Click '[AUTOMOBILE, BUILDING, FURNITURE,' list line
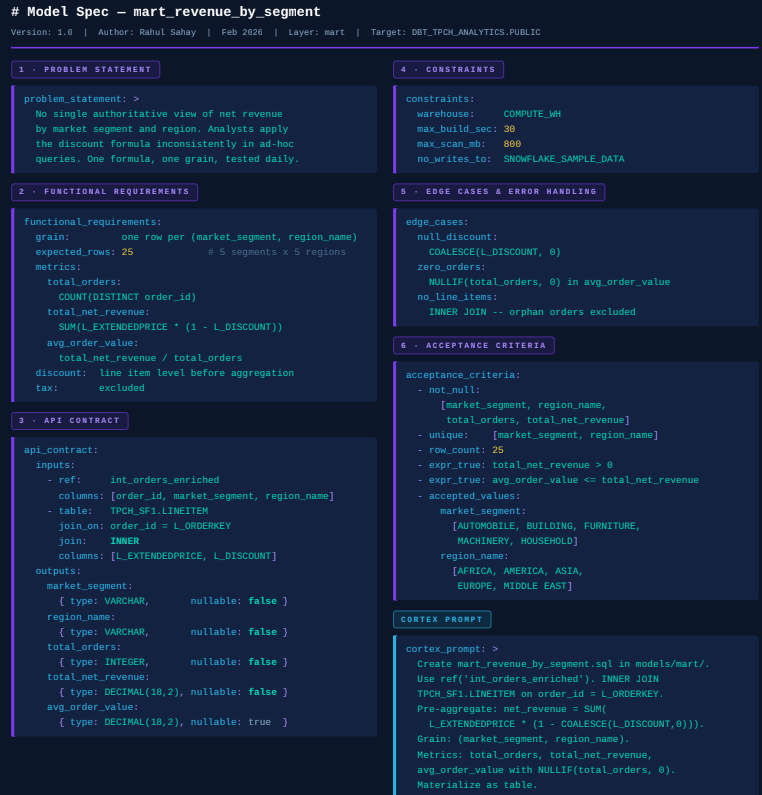762x795 pixels. pyautogui.click(x=547, y=526)
